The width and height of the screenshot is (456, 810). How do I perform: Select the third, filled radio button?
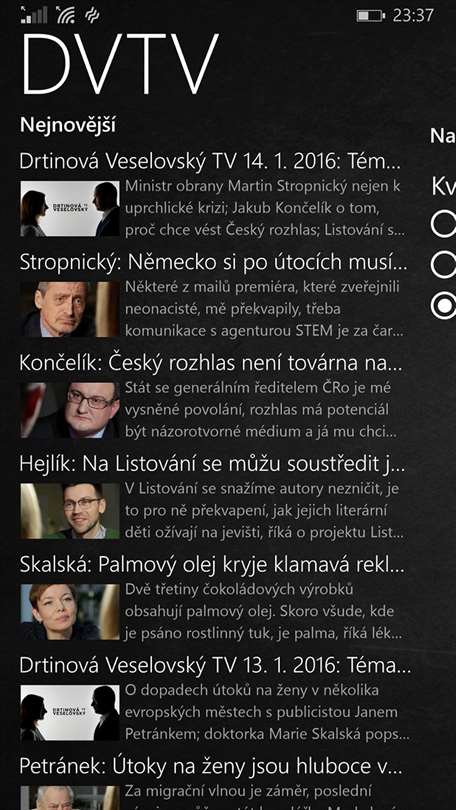coord(444,305)
